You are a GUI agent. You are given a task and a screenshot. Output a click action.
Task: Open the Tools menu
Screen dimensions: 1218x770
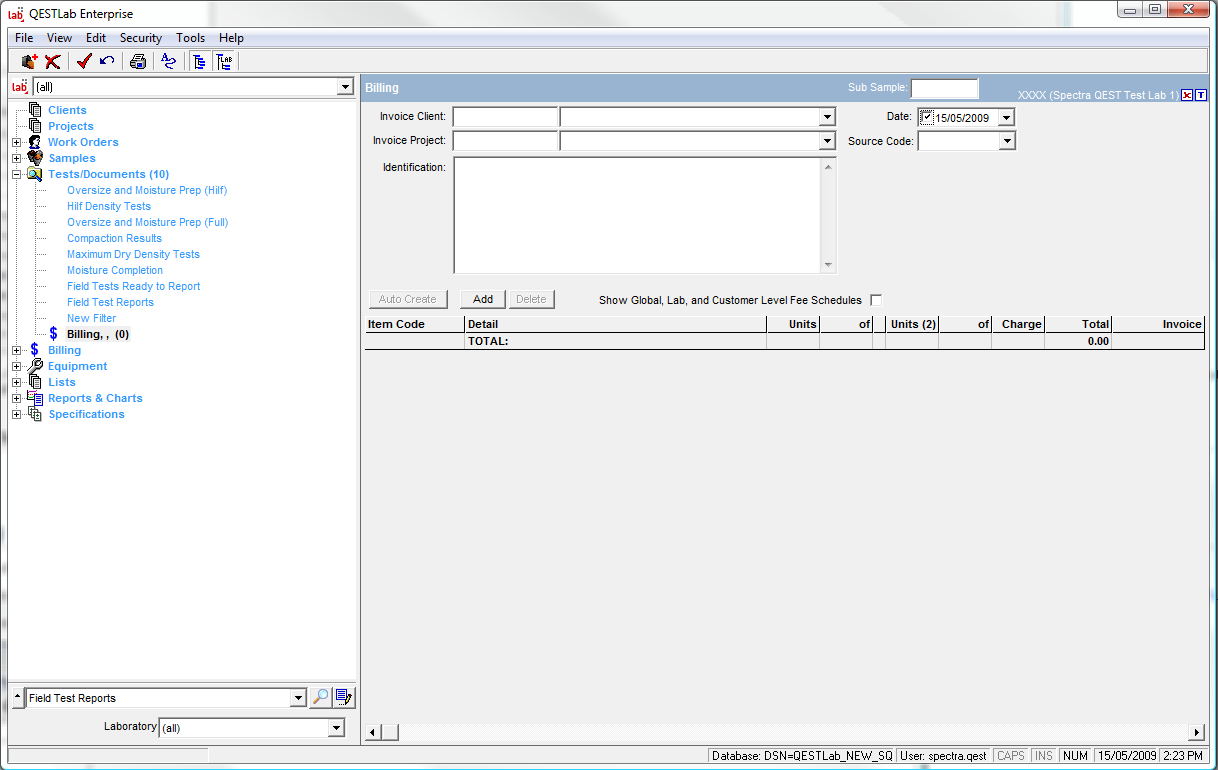click(x=190, y=38)
